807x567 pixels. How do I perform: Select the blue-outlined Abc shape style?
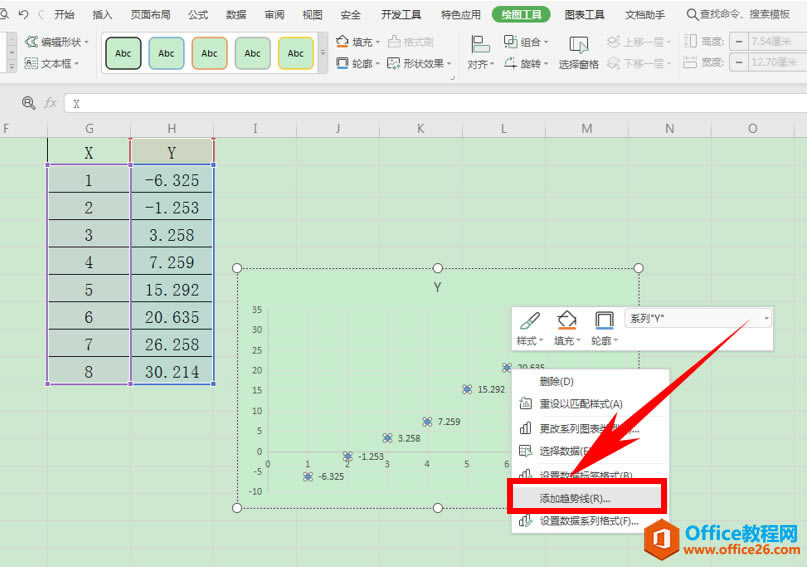tap(166, 53)
